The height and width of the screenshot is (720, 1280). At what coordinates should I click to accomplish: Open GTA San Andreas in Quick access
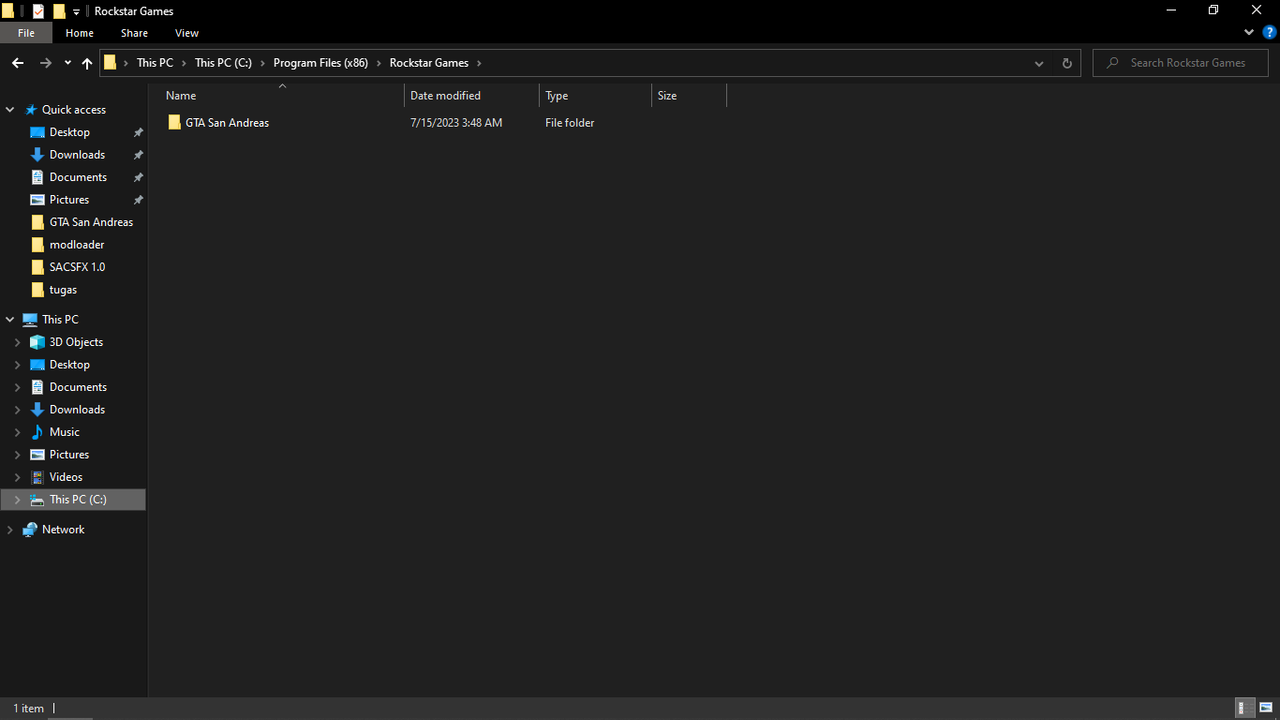click(x=91, y=222)
